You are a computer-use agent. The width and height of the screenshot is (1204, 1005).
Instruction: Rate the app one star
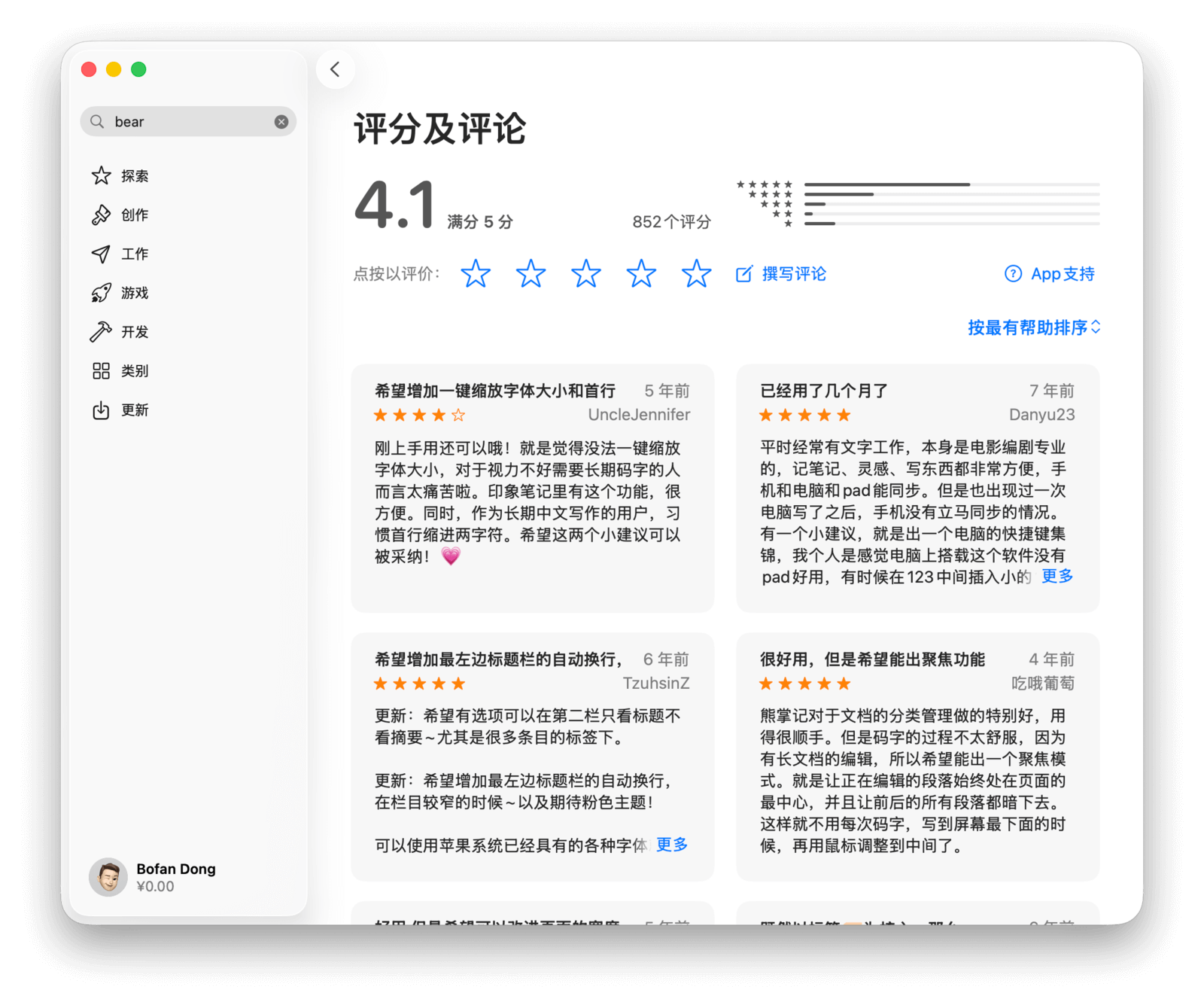476,274
